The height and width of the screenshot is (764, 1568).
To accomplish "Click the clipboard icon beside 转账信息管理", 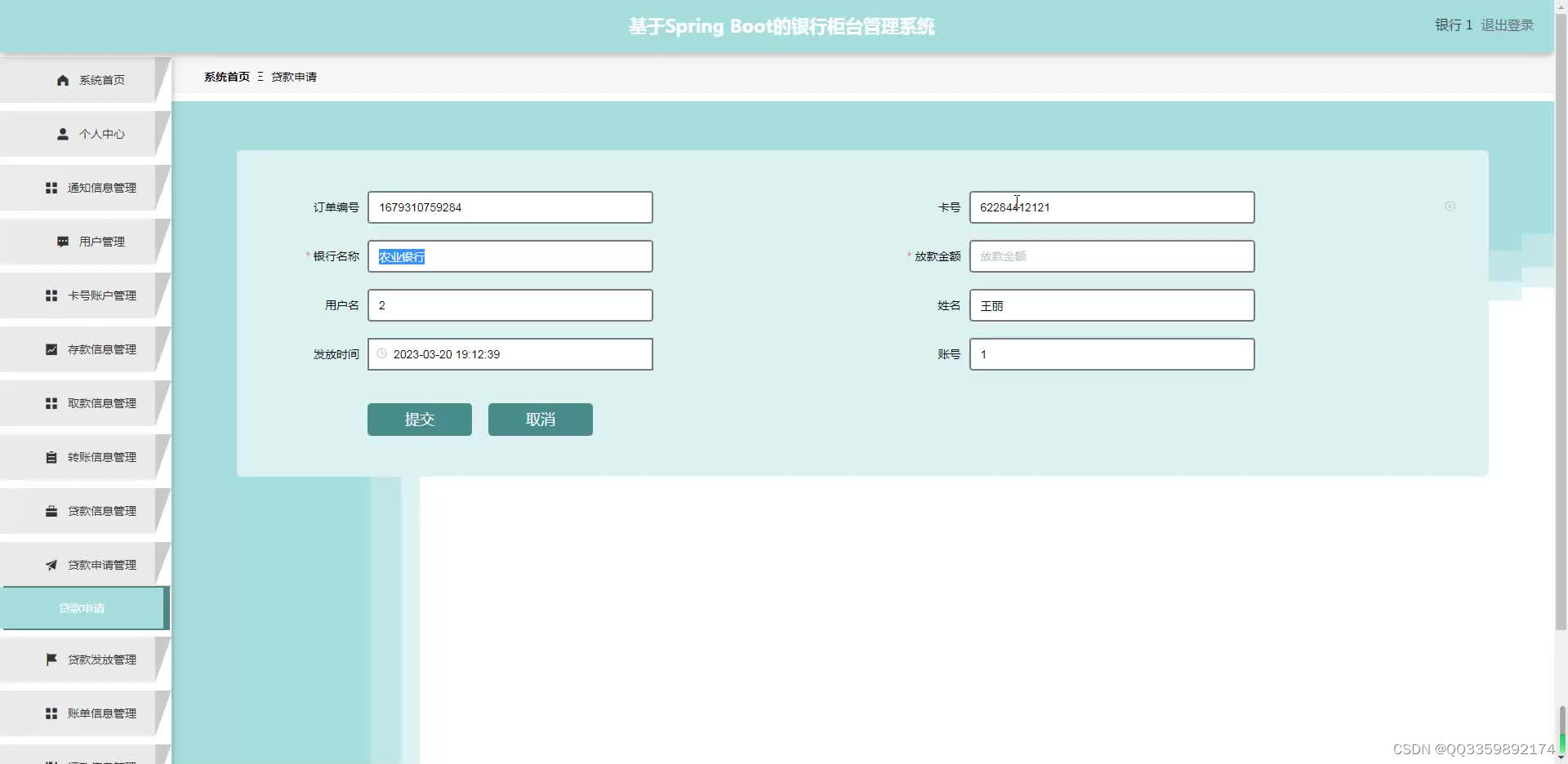I will 51,457.
